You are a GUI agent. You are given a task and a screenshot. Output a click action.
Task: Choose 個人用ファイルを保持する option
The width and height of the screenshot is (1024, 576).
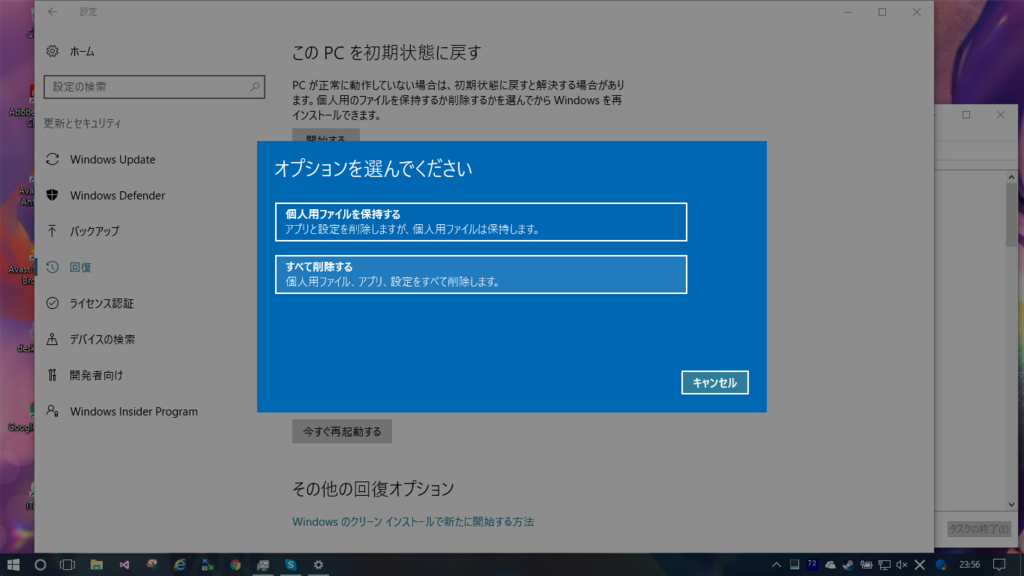pos(481,221)
